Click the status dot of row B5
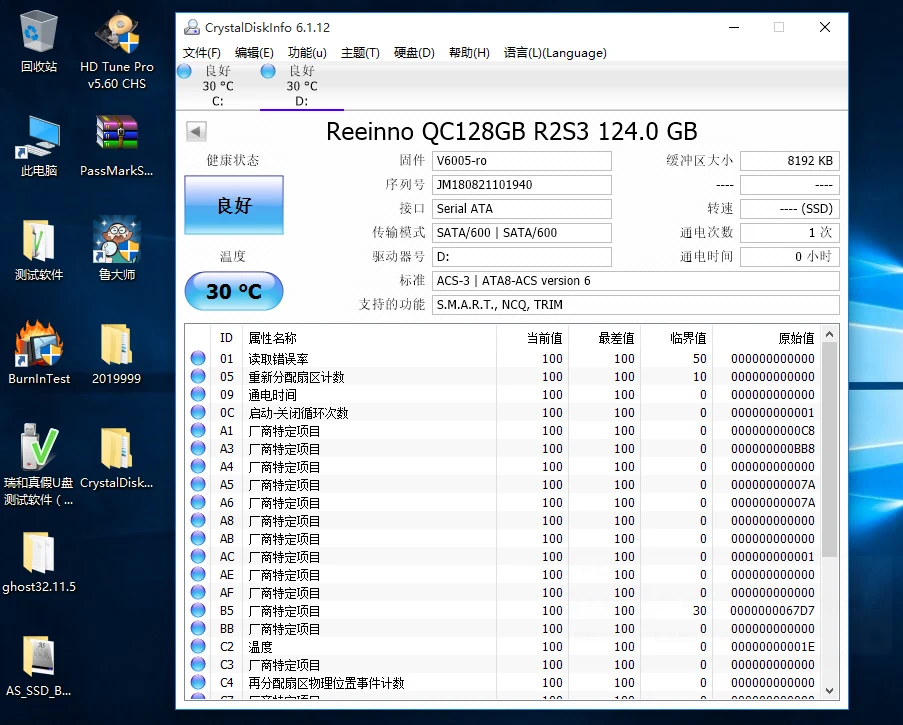The width and height of the screenshot is (903, 725). pos(198,610)
